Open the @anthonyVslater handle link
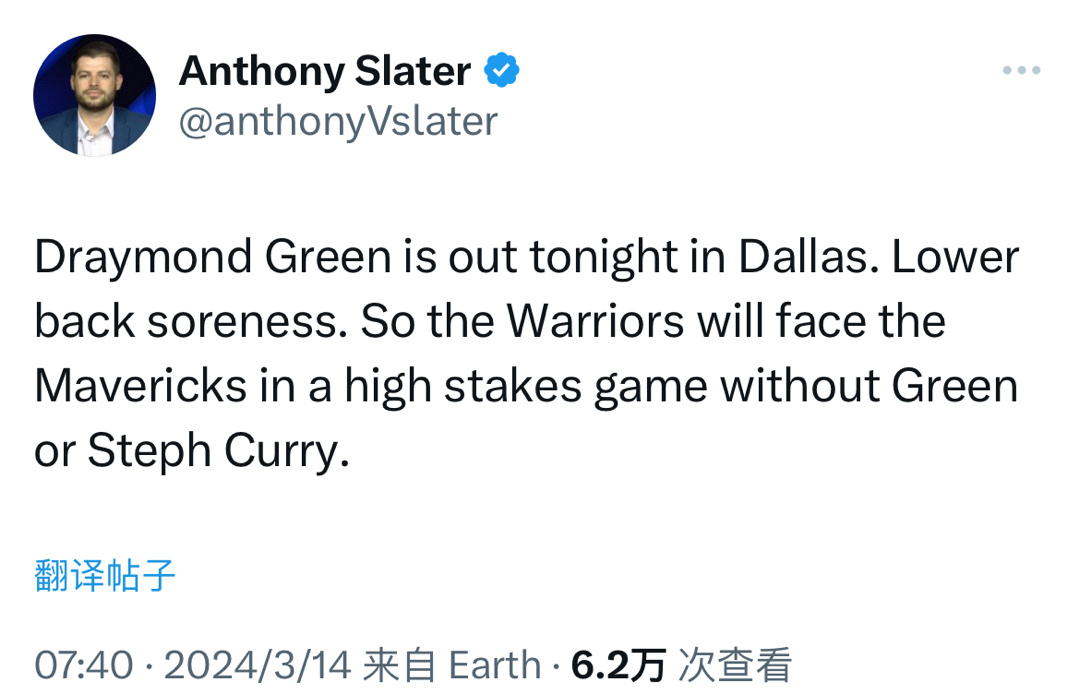Image resolution: width=1080 pixels, height=690 pixels. click(x=338, y=121)
